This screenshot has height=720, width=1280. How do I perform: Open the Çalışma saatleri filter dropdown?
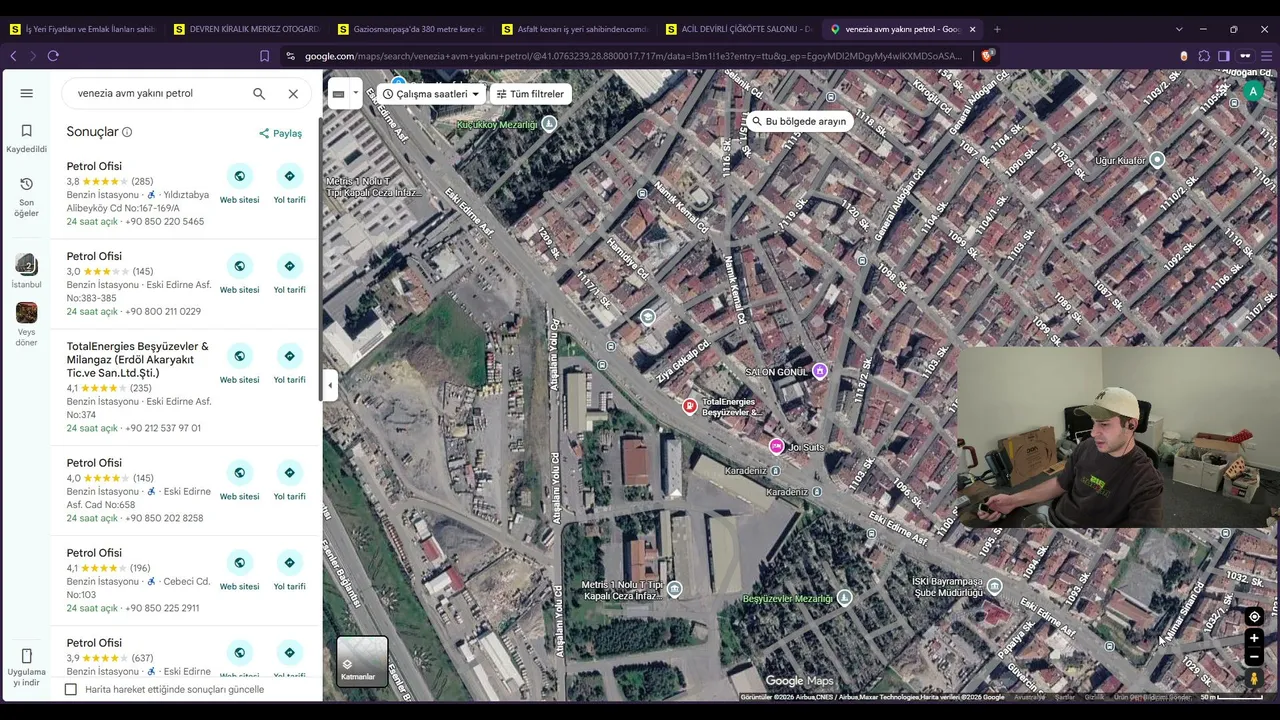click(432, 94)
